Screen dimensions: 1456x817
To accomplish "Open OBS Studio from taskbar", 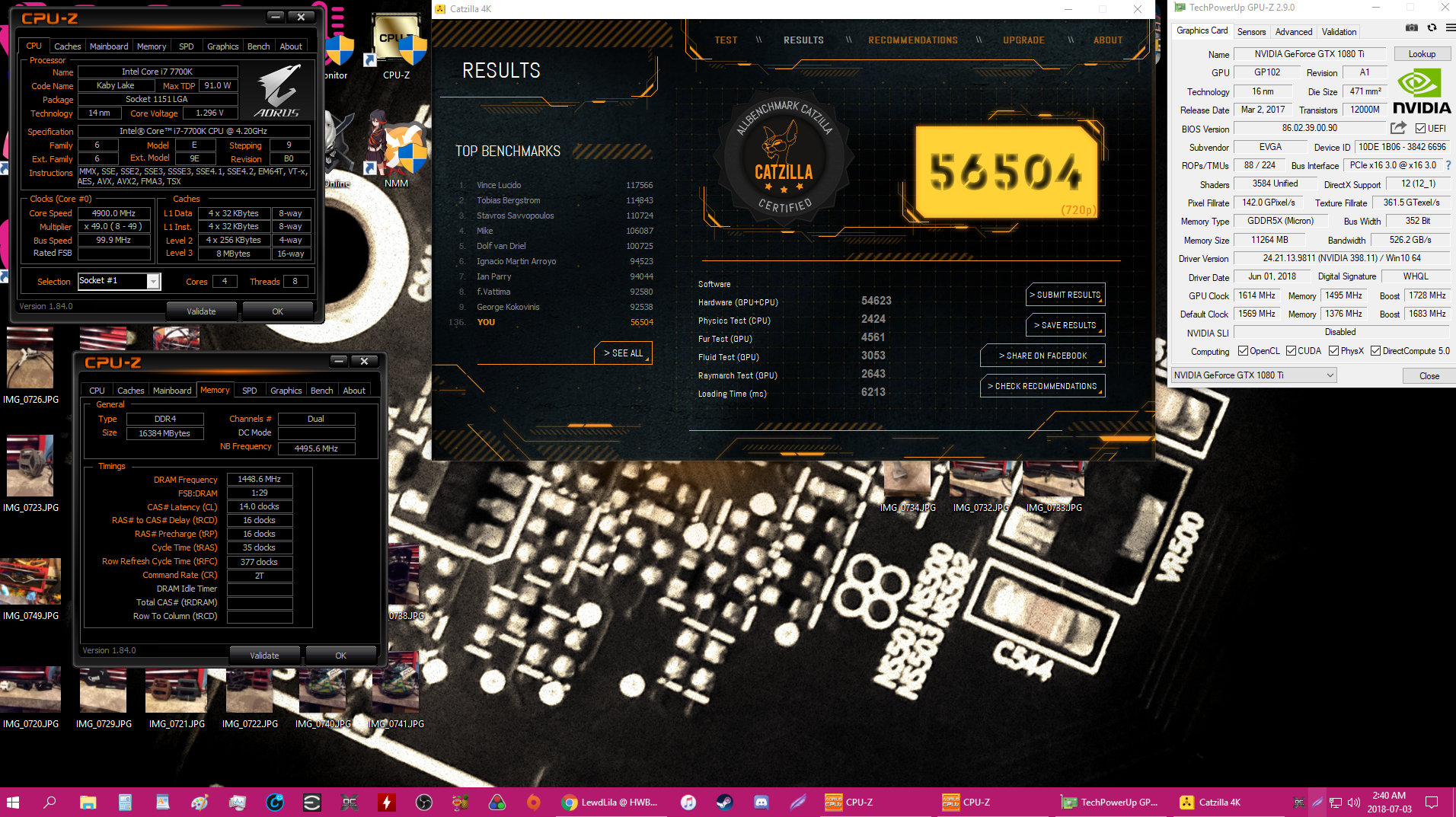I will tap(424, 802).
